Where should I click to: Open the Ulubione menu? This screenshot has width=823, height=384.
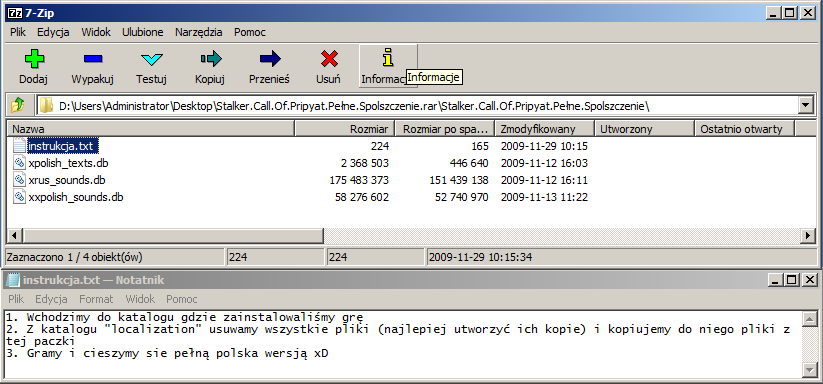click(x=143, y=32)
